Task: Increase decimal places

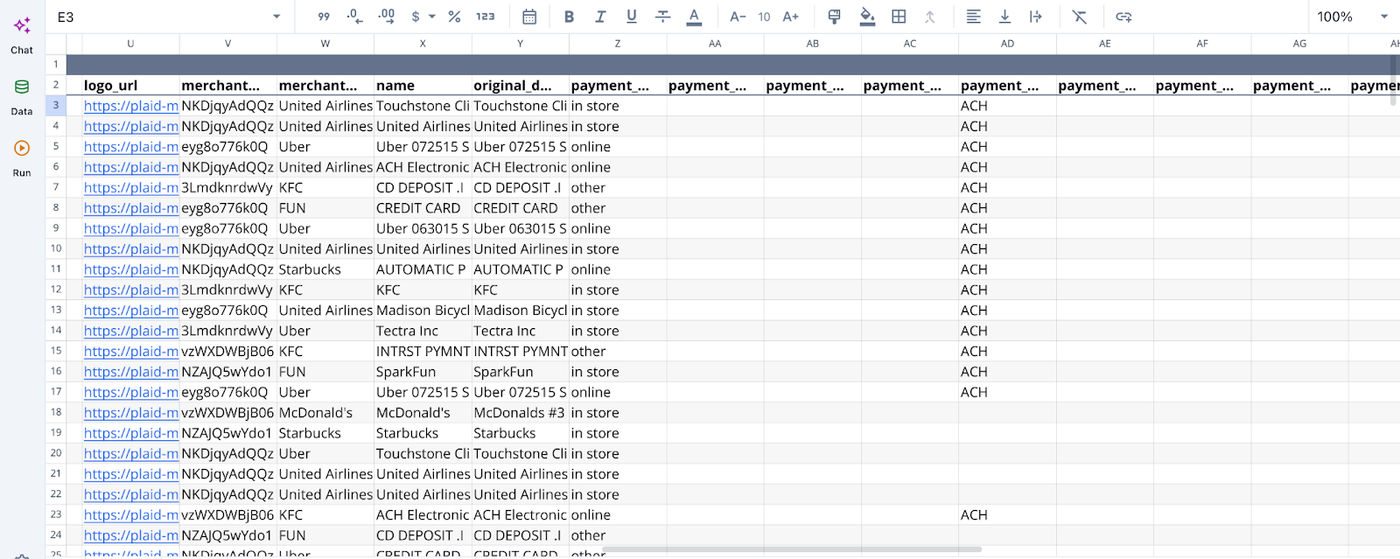Action: coord(387,16)
